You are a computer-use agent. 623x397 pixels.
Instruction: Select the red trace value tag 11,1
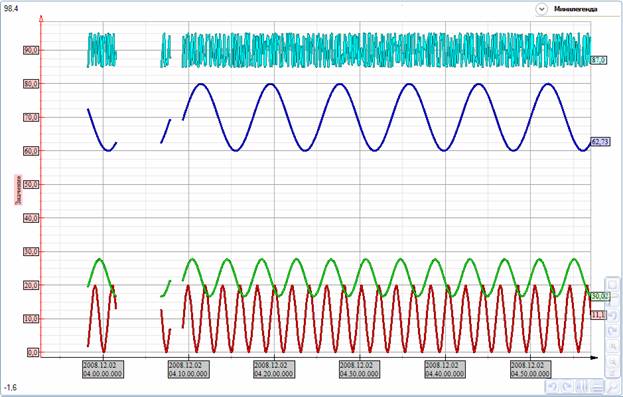(598, 315)
